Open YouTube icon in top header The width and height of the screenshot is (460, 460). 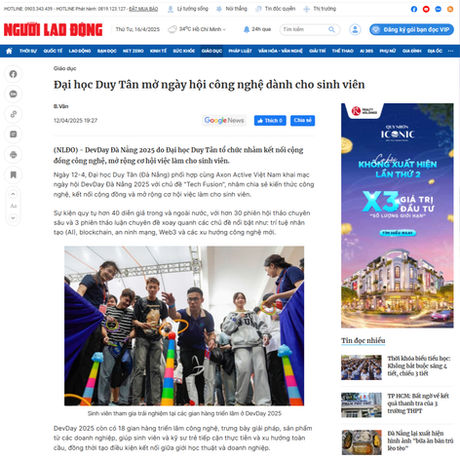pos(426,9)
